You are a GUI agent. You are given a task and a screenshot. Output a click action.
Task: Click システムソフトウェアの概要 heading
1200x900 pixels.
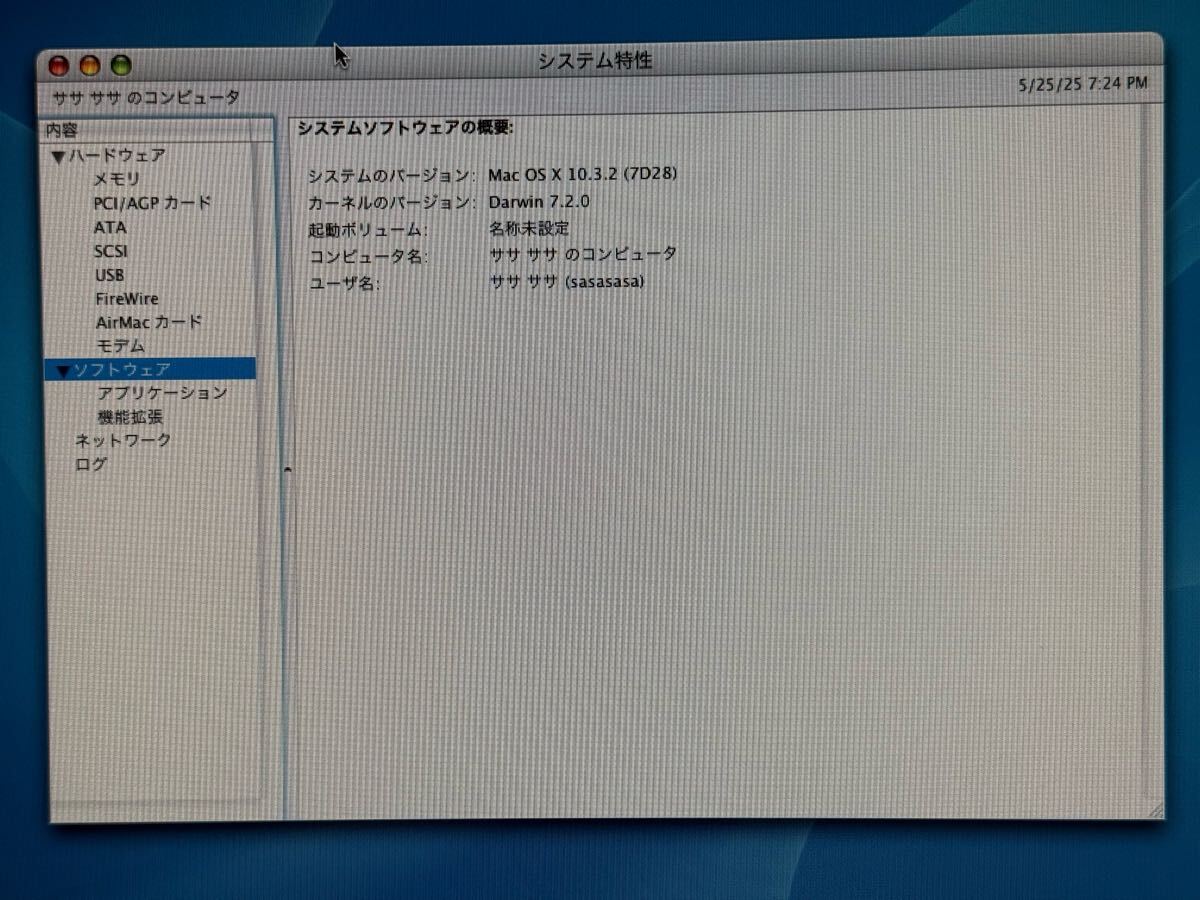[x=405, y=128]
